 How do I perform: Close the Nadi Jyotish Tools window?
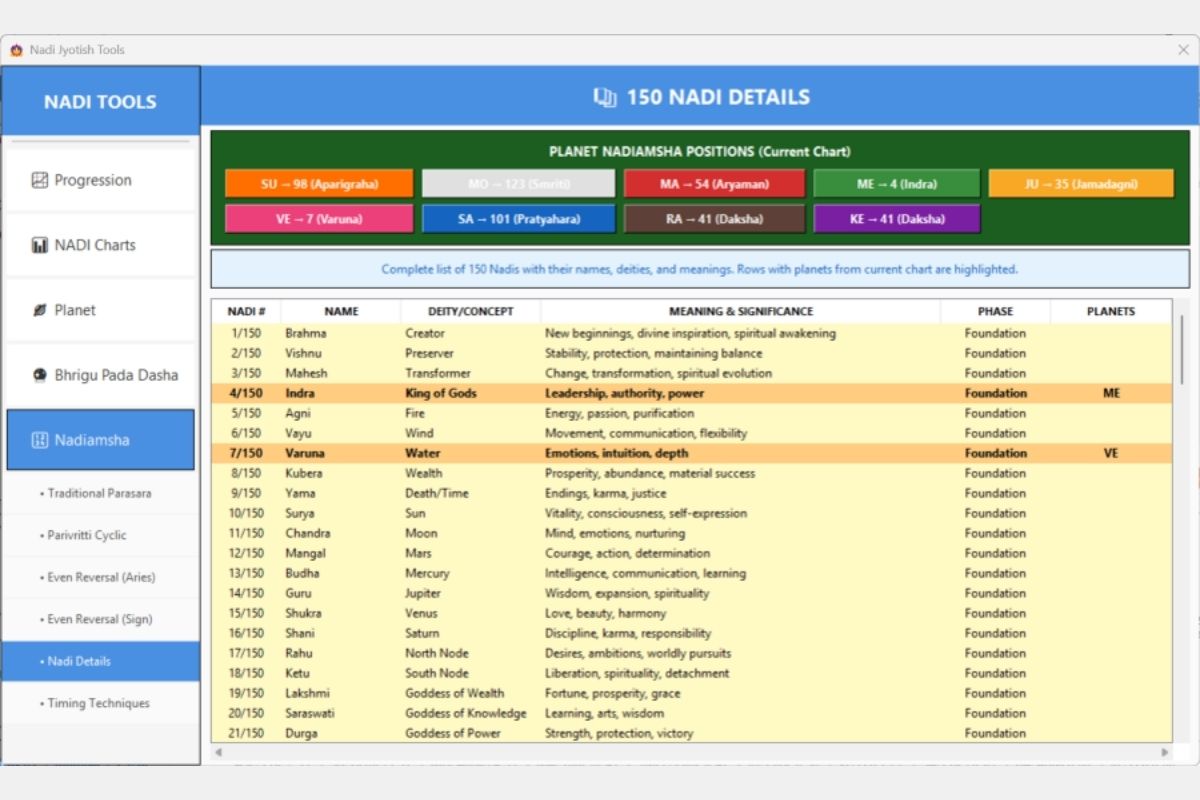[x=1183, y=50]
